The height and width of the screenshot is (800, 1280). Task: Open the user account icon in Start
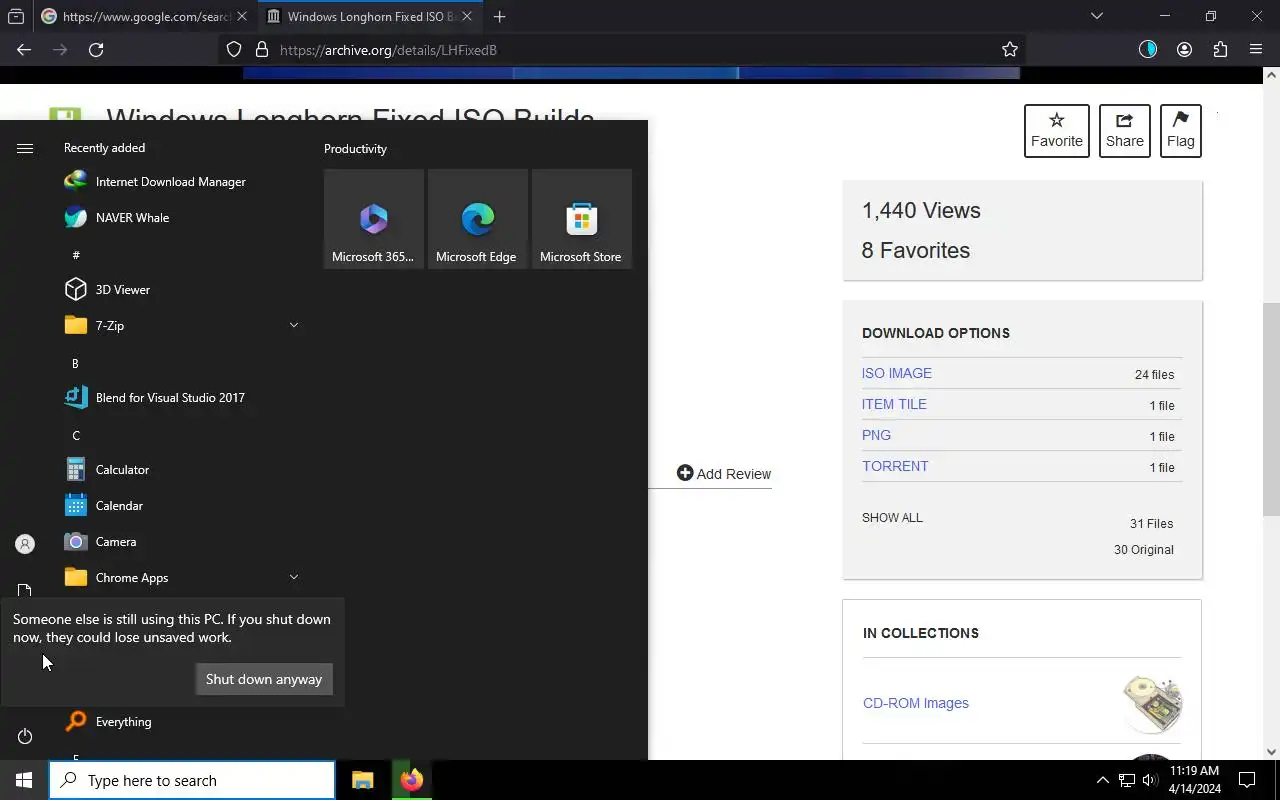point(25,544)
